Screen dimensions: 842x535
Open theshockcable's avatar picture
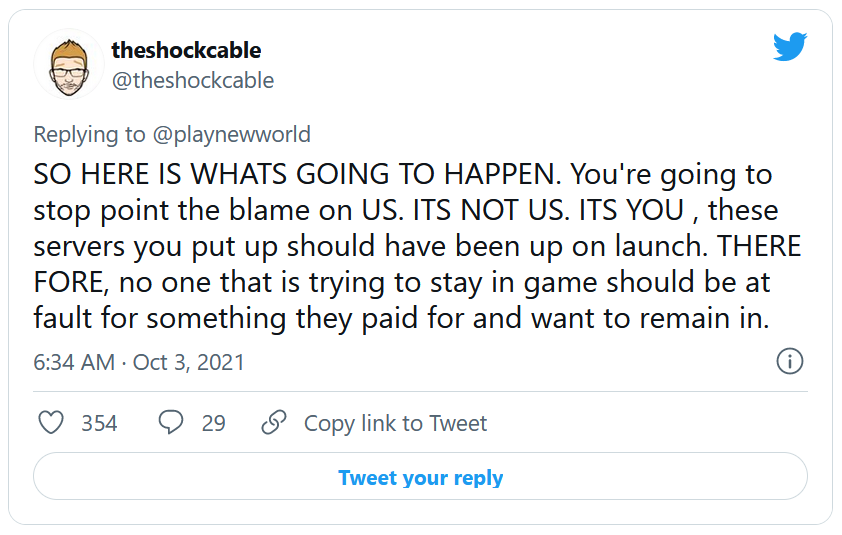67,65
